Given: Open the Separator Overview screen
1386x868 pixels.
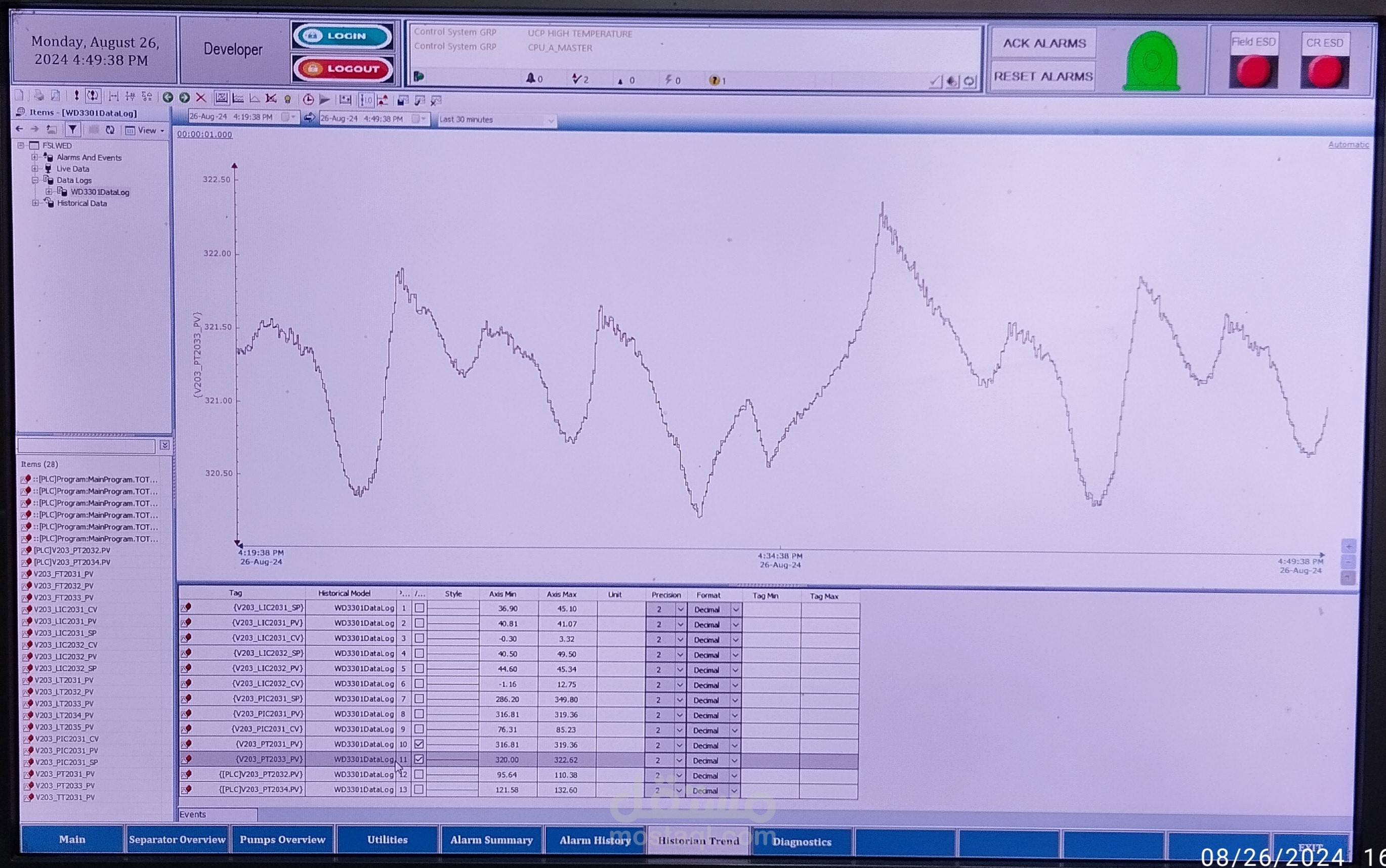Looking at the screenshot, I should click(177, 839).
